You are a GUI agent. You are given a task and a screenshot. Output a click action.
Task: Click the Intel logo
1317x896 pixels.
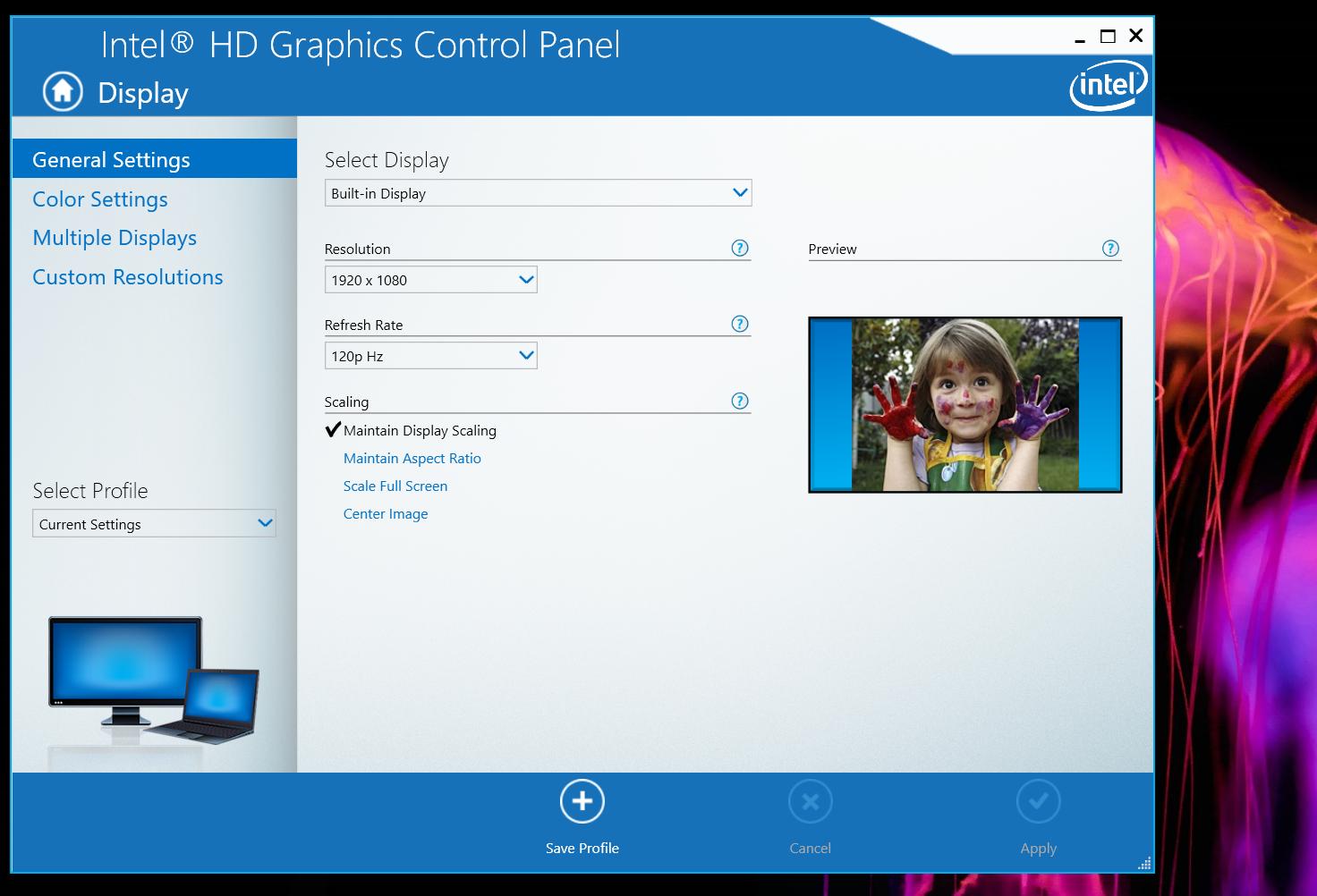(1109, 86)
